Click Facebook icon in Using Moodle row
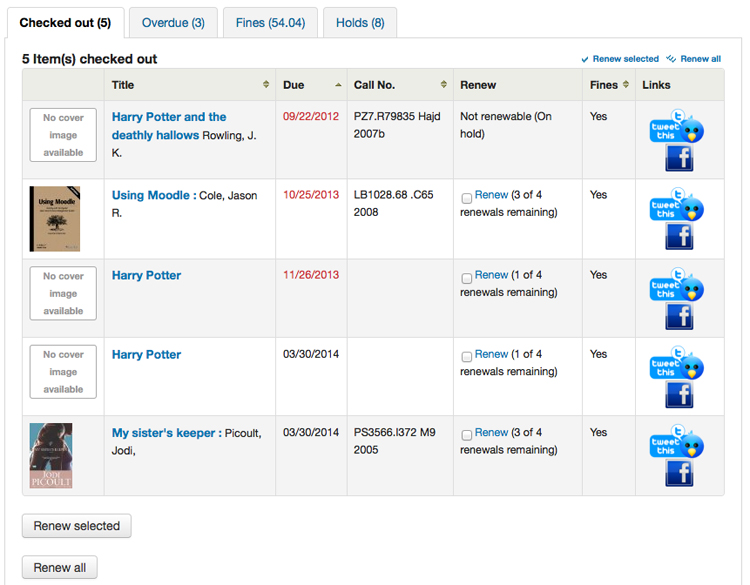 click(x=679, y=237)
